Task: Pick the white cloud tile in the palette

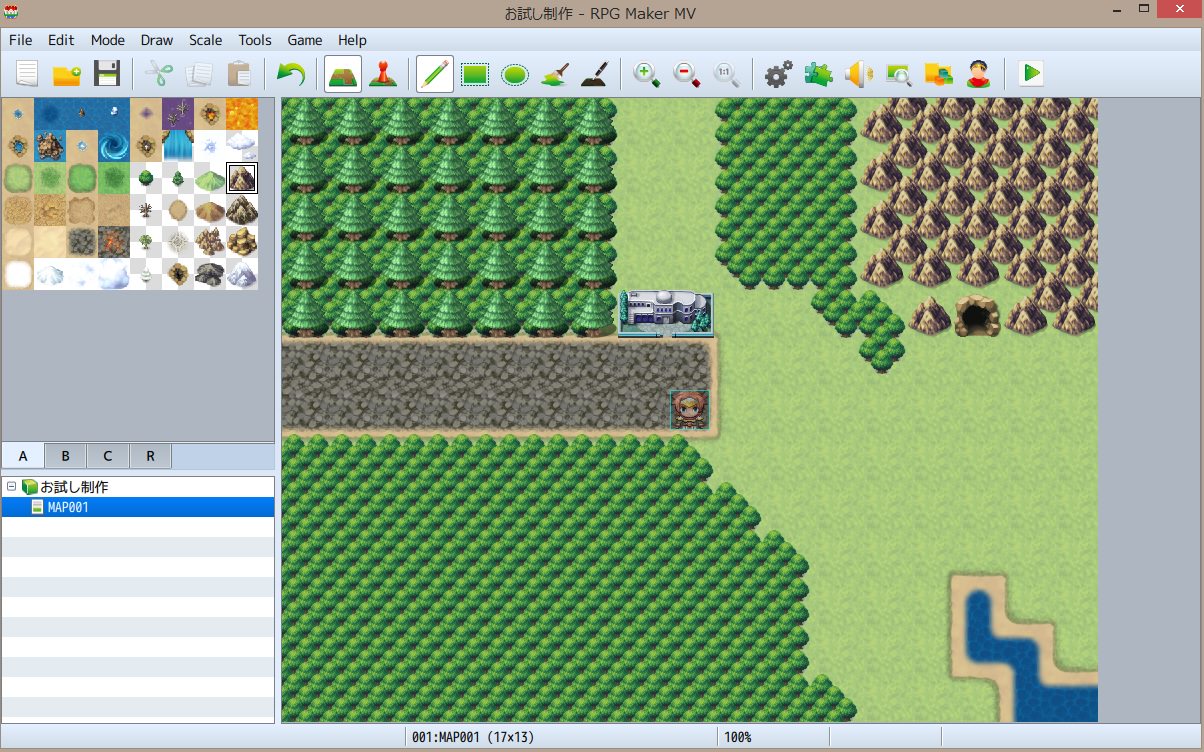Action: click(242, 146)
